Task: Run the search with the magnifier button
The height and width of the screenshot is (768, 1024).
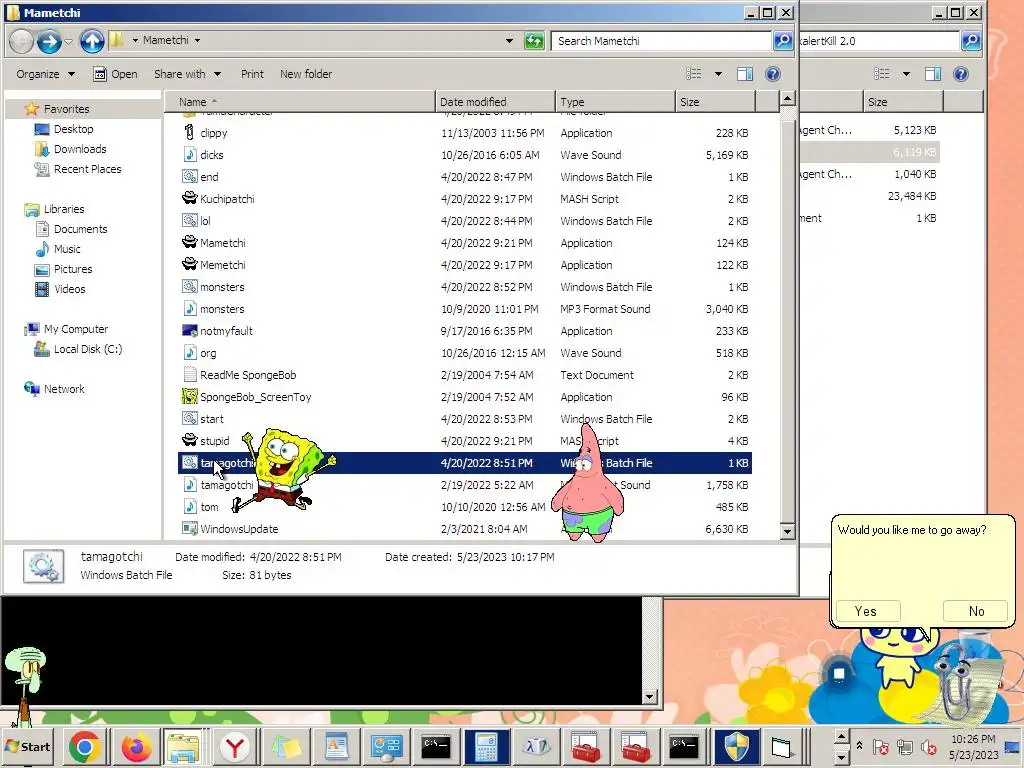Action: 782,41
